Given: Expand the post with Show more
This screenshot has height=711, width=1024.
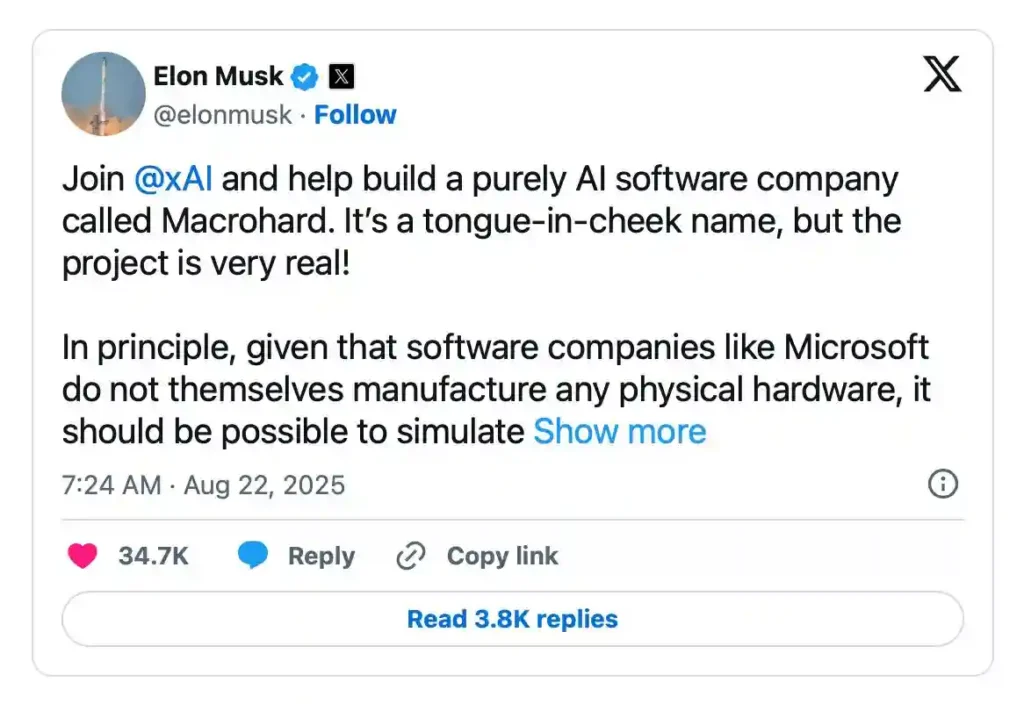Looking at the screenshot, I should click(x=619, y=431).
